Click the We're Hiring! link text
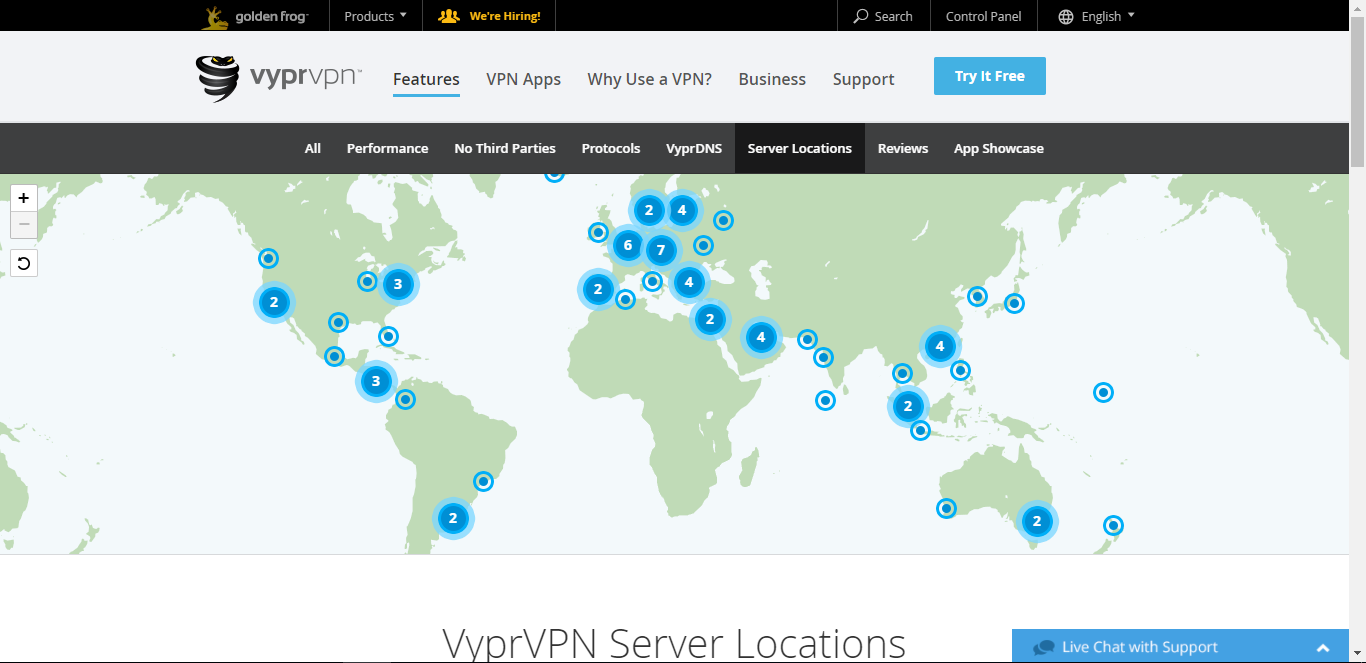Viewport: 1366px width, 663px height. pos(505,17)
